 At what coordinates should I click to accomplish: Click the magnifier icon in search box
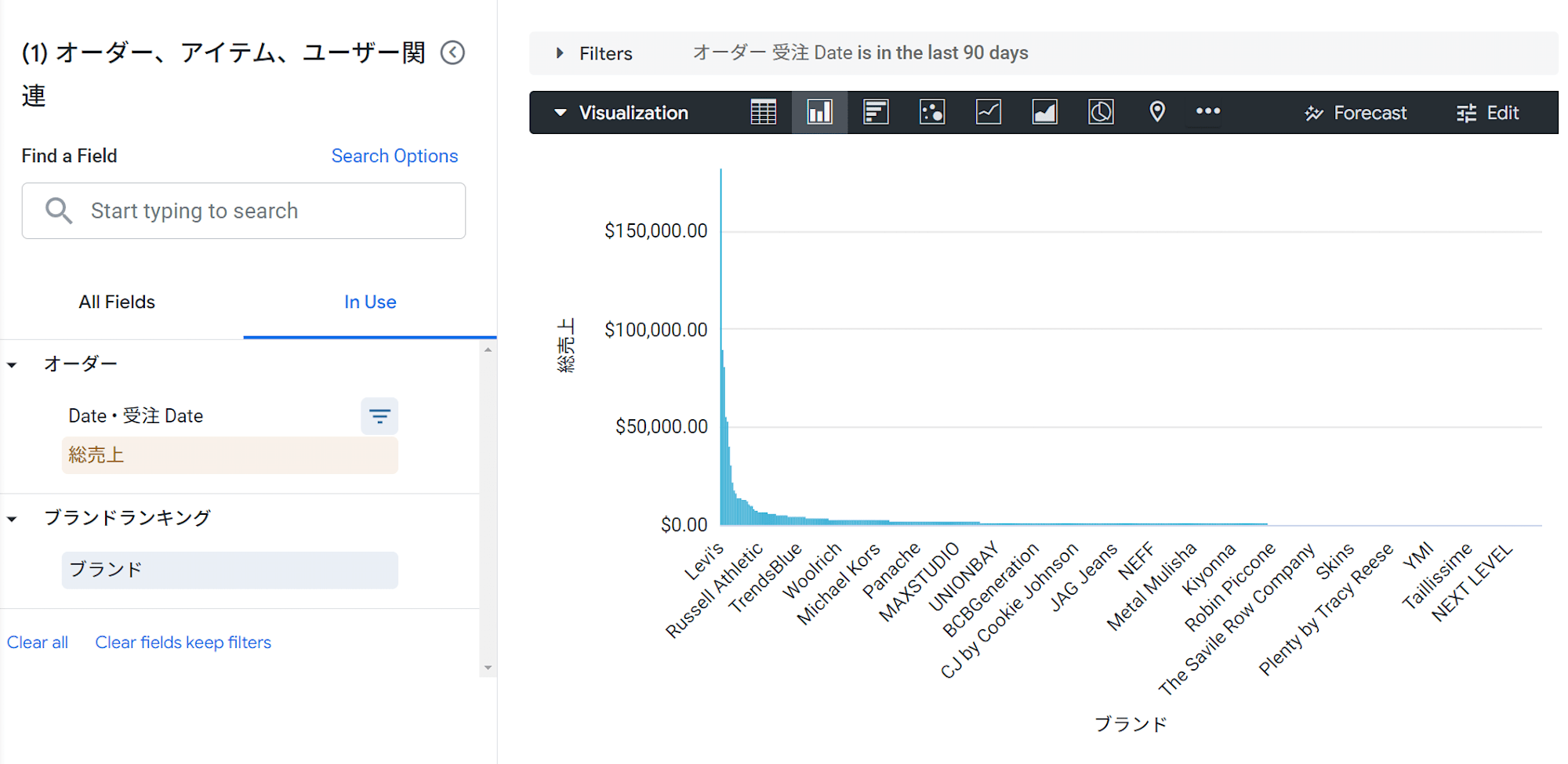click(x=59, y=211)
